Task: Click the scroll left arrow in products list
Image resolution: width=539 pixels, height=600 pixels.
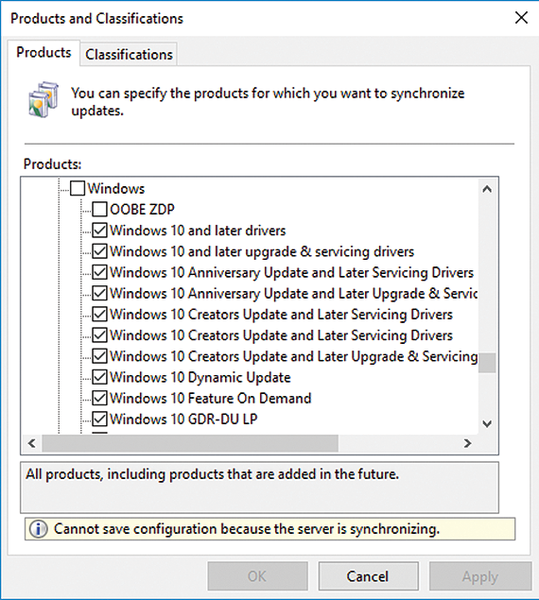Action: coord(32,443)
